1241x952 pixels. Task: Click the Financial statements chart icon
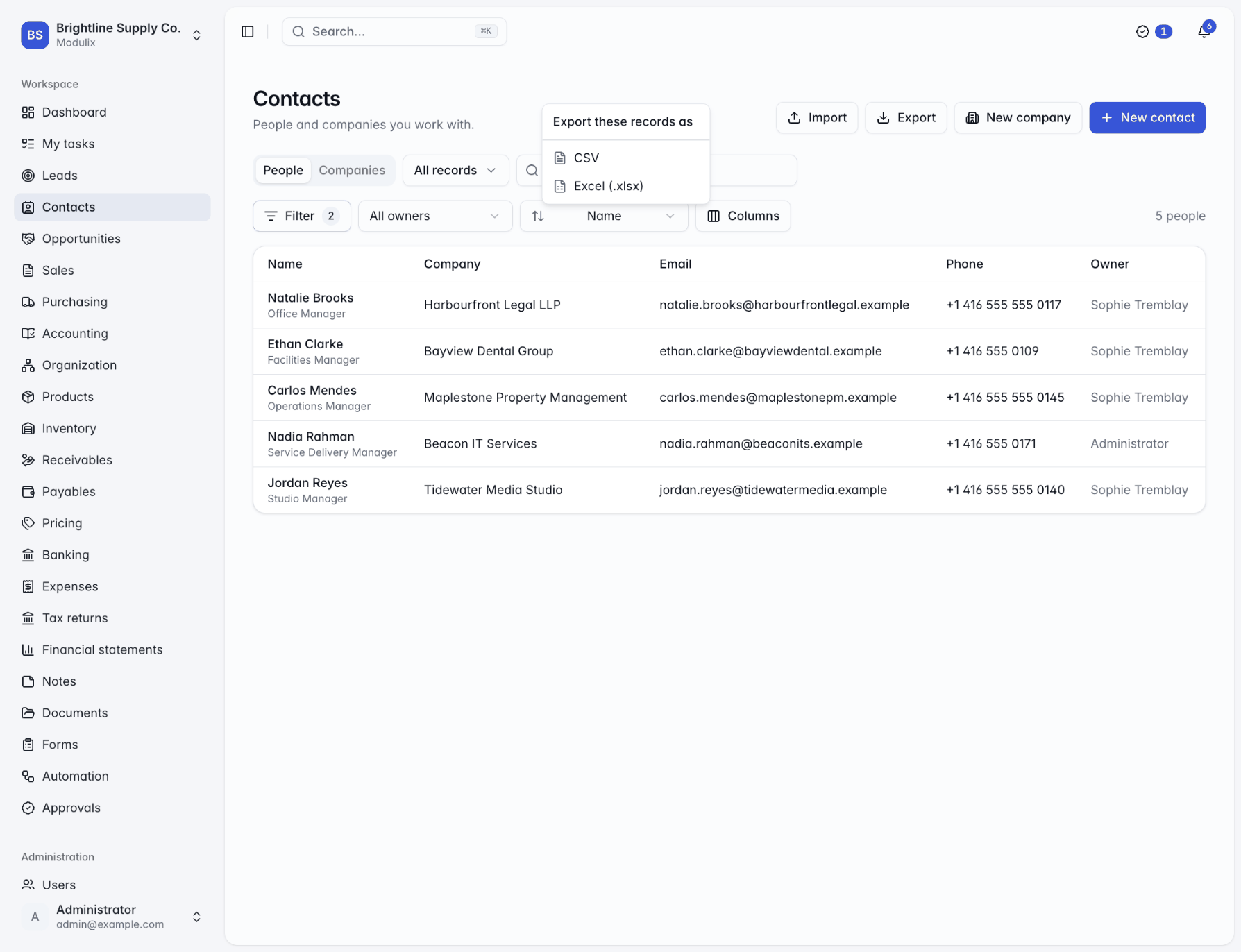coord(28,649)
